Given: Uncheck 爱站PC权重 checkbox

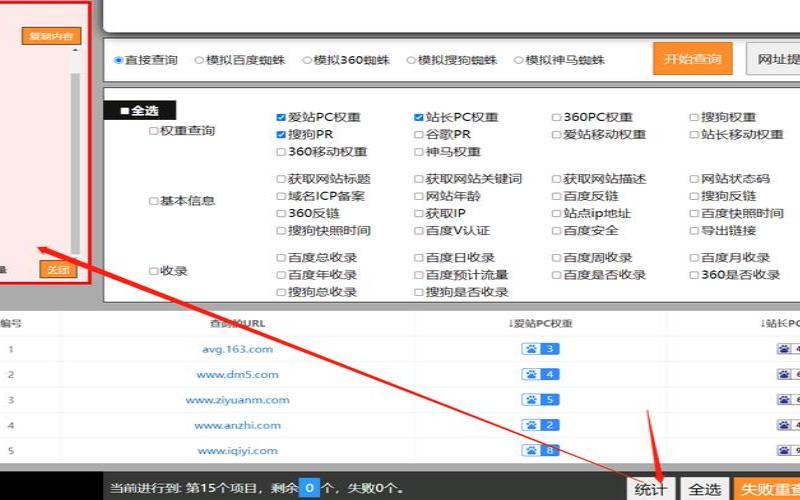Looking at the screenshot, I should tap(281, 117).
